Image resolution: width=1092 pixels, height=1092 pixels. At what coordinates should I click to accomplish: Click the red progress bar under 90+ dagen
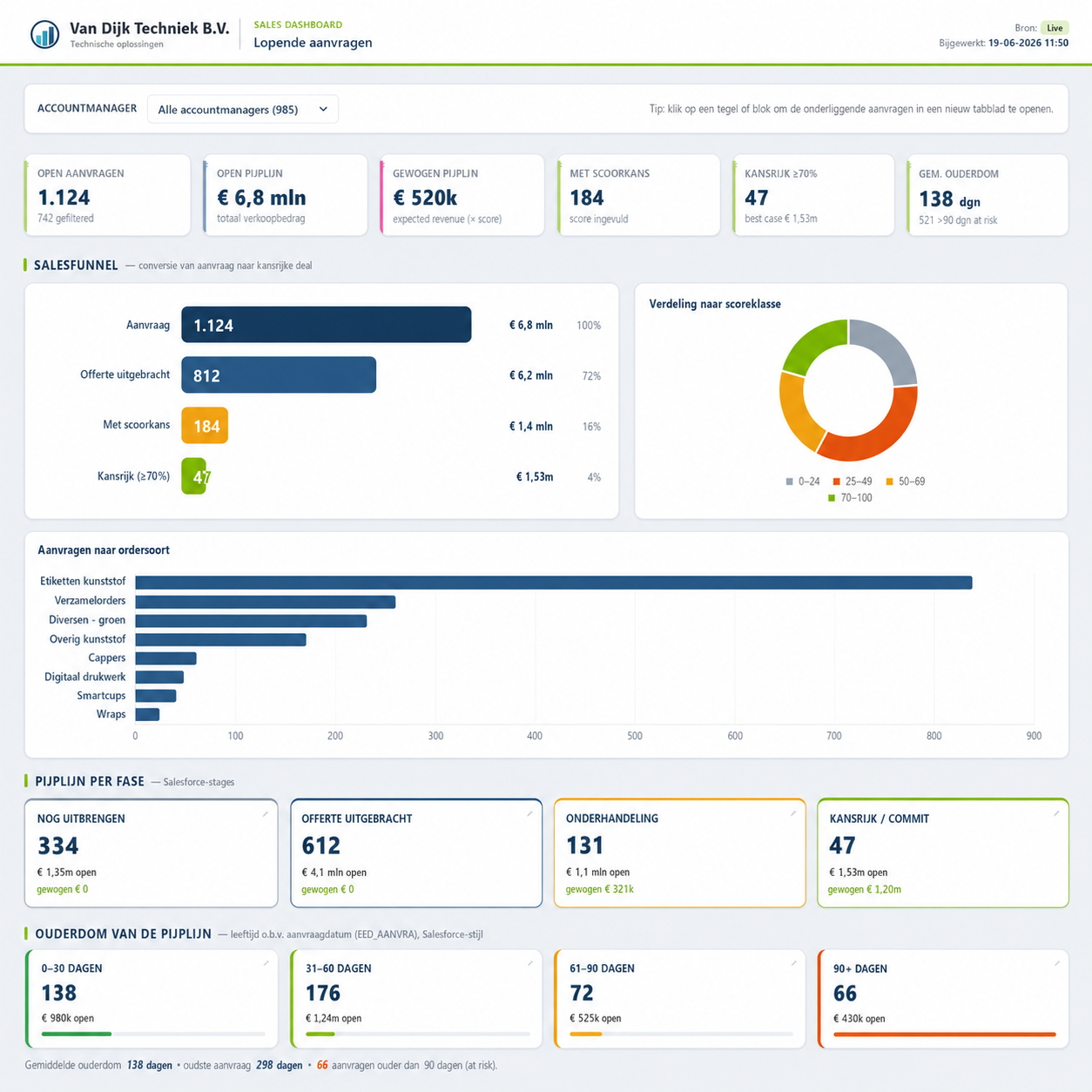945,1035
